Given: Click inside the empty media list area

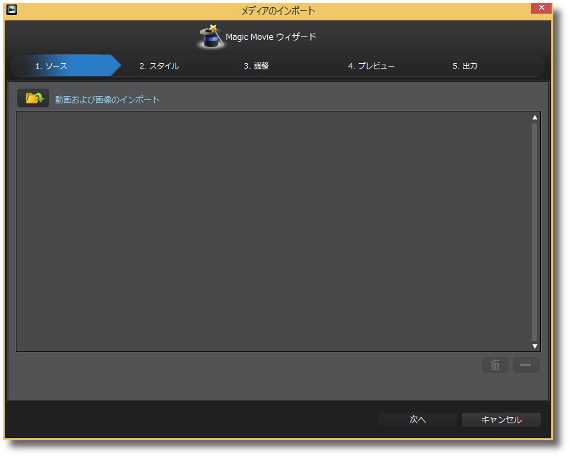Looking at the screenshot, I should [x=273, y=232].
